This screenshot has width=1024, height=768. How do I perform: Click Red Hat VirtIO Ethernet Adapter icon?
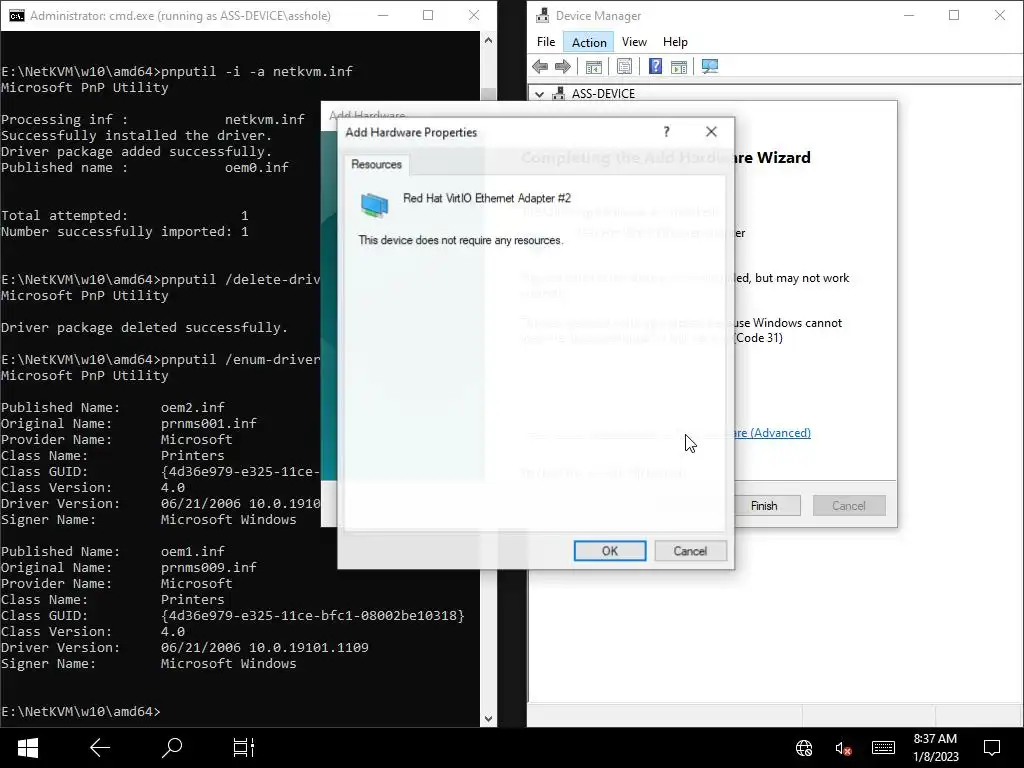point(374,204)
